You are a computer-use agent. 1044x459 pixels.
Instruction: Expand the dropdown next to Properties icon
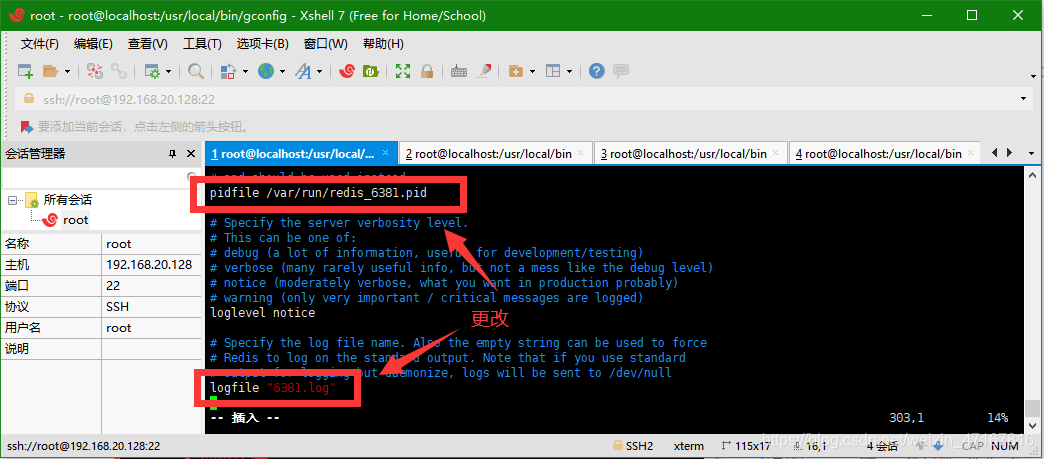pos(168,71)
